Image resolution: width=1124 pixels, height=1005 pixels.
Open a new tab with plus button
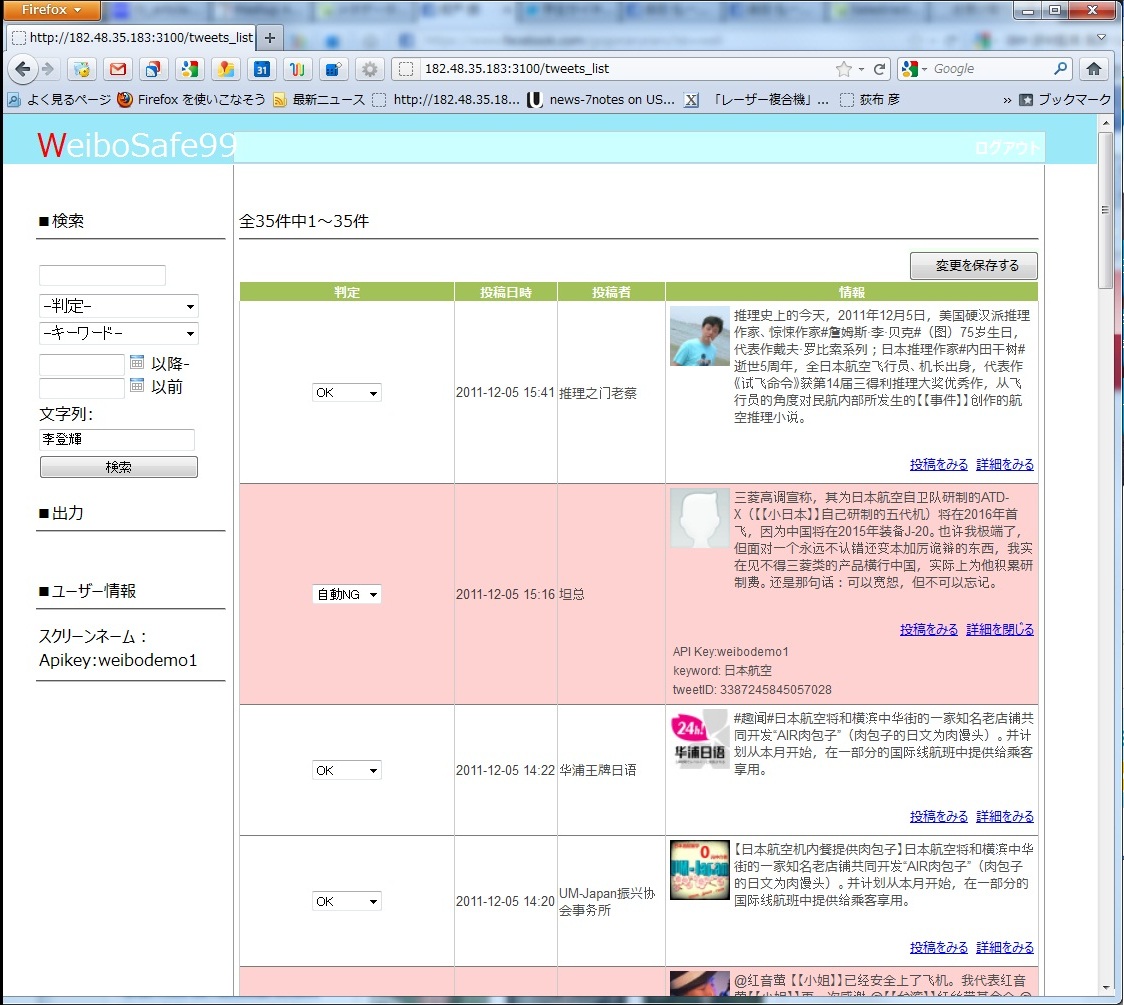point(269,38)
